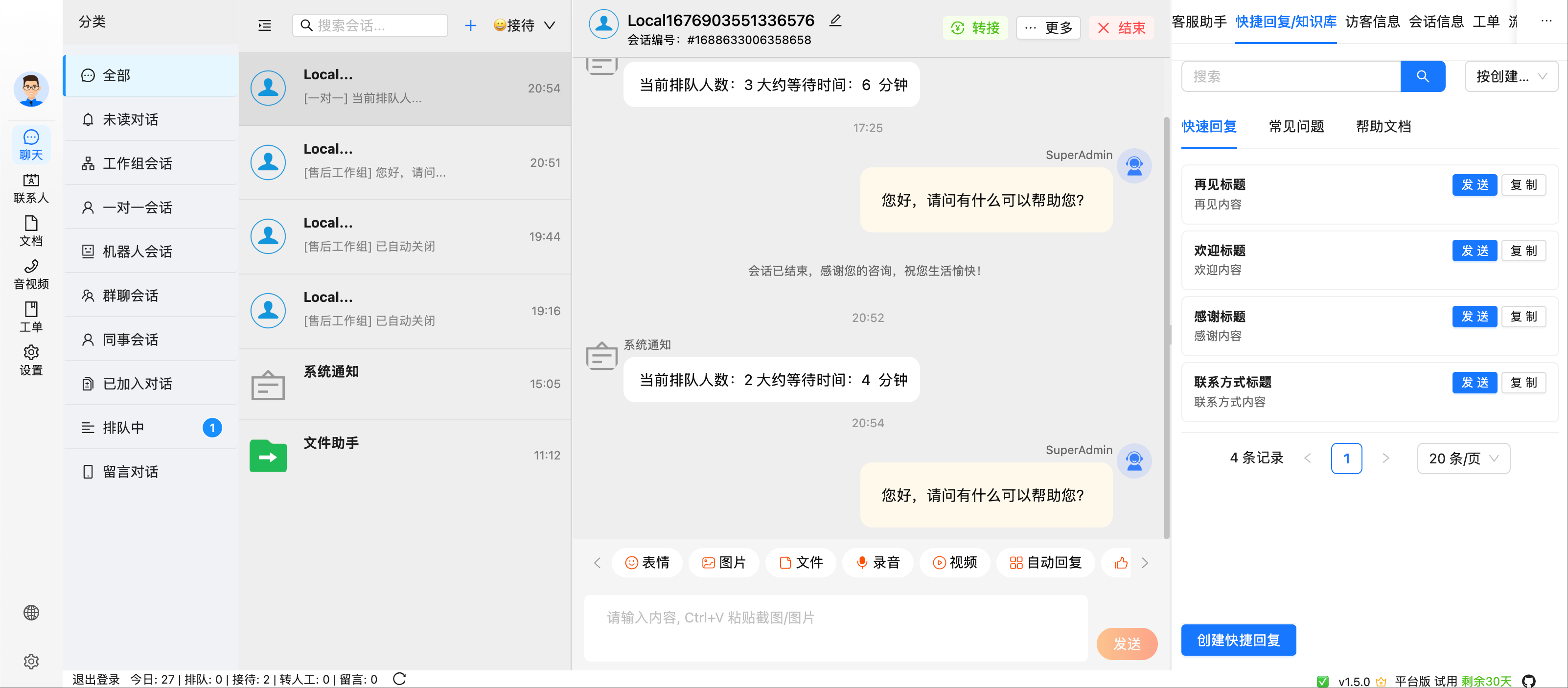Viewport: 1568px width, 688px height.
Task: Expand the 20 条/页 page size dropdown
Action: (1463, 459)
